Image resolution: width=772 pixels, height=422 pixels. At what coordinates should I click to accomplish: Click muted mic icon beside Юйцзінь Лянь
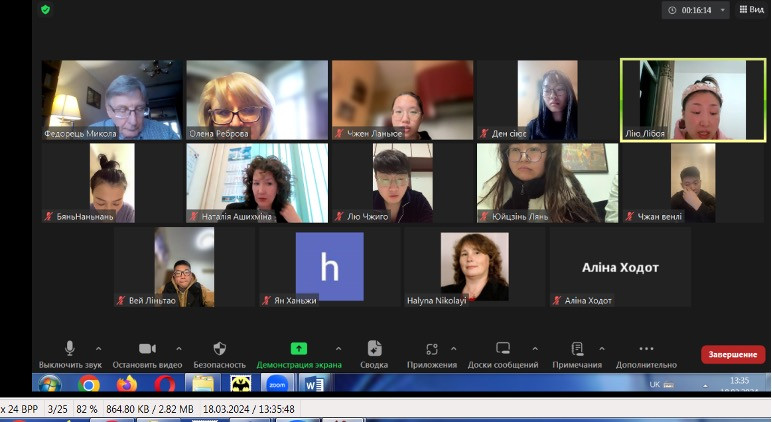click(484, 216)
